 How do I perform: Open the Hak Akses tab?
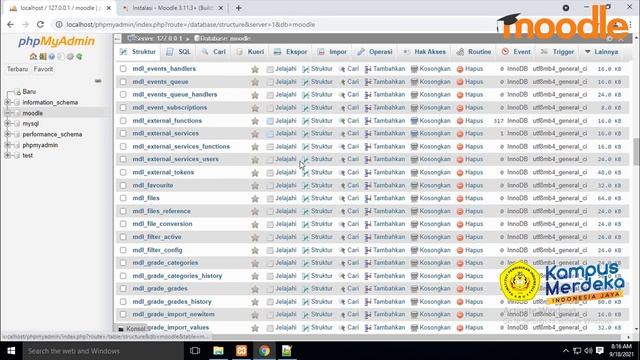(x=424, y=52)
